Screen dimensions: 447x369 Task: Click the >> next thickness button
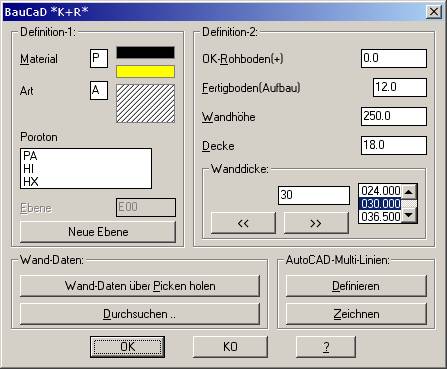coord(316,223)
